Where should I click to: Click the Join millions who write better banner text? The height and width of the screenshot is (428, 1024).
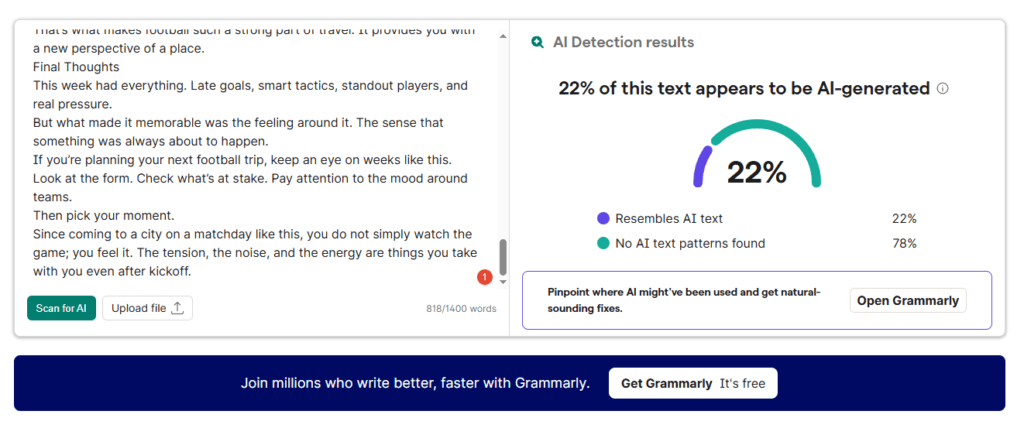[415, 383]
